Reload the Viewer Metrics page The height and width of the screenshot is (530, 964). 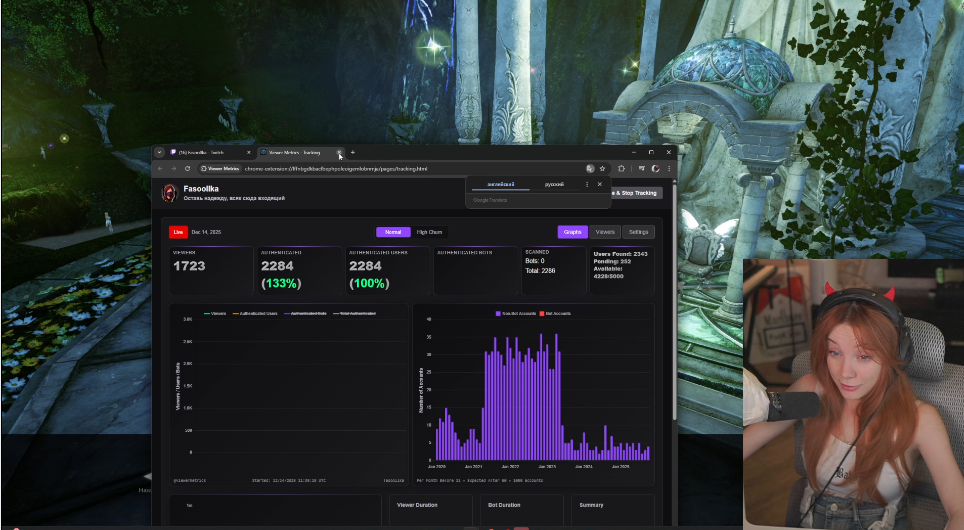(x=186, y=168)
